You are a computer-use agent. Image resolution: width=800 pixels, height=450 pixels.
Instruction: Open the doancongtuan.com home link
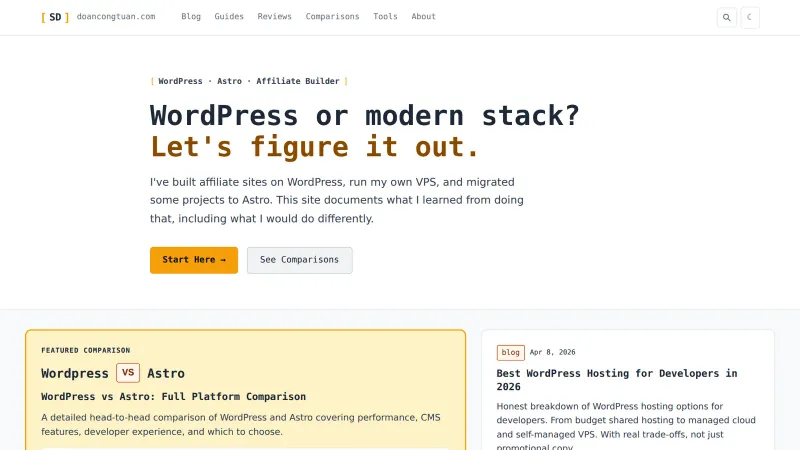(116, 16)
